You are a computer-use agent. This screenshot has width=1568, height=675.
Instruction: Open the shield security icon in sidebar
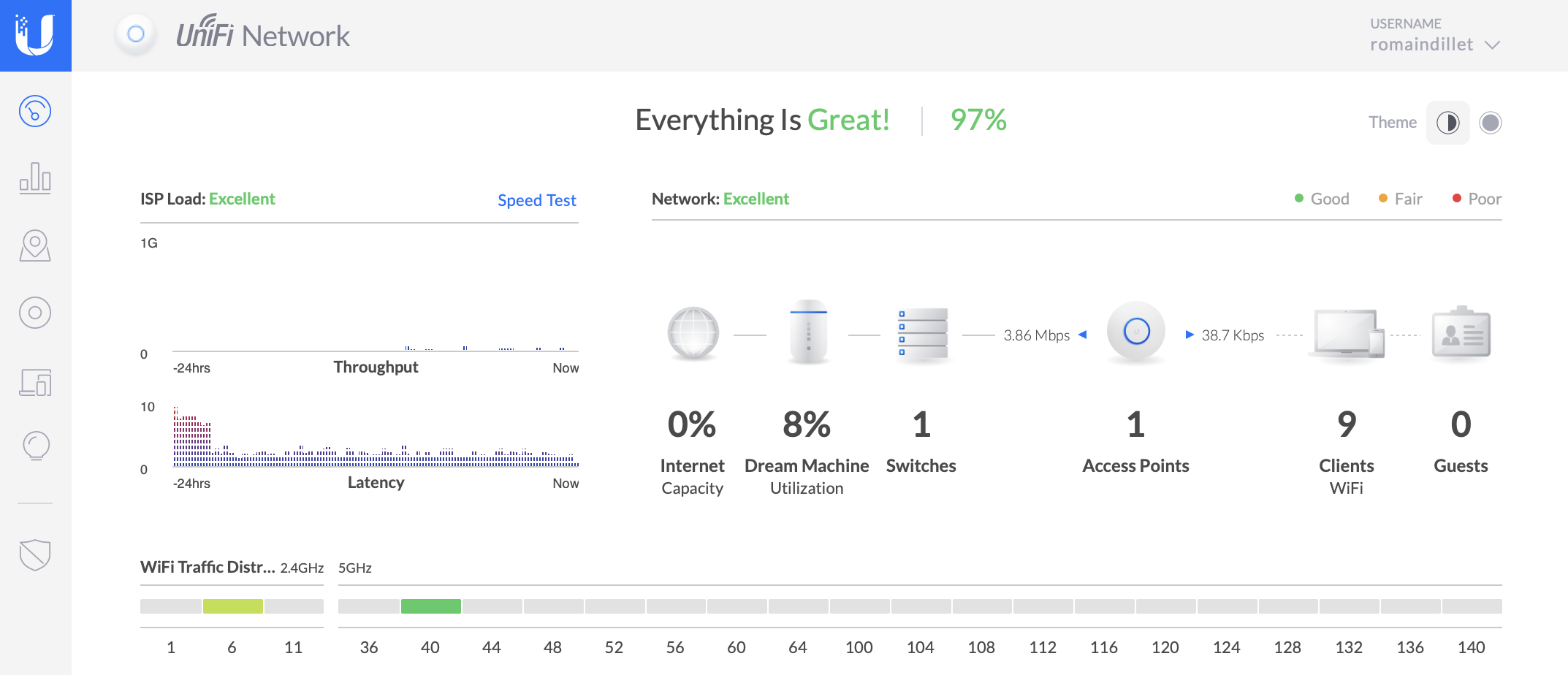click(35, 554)
